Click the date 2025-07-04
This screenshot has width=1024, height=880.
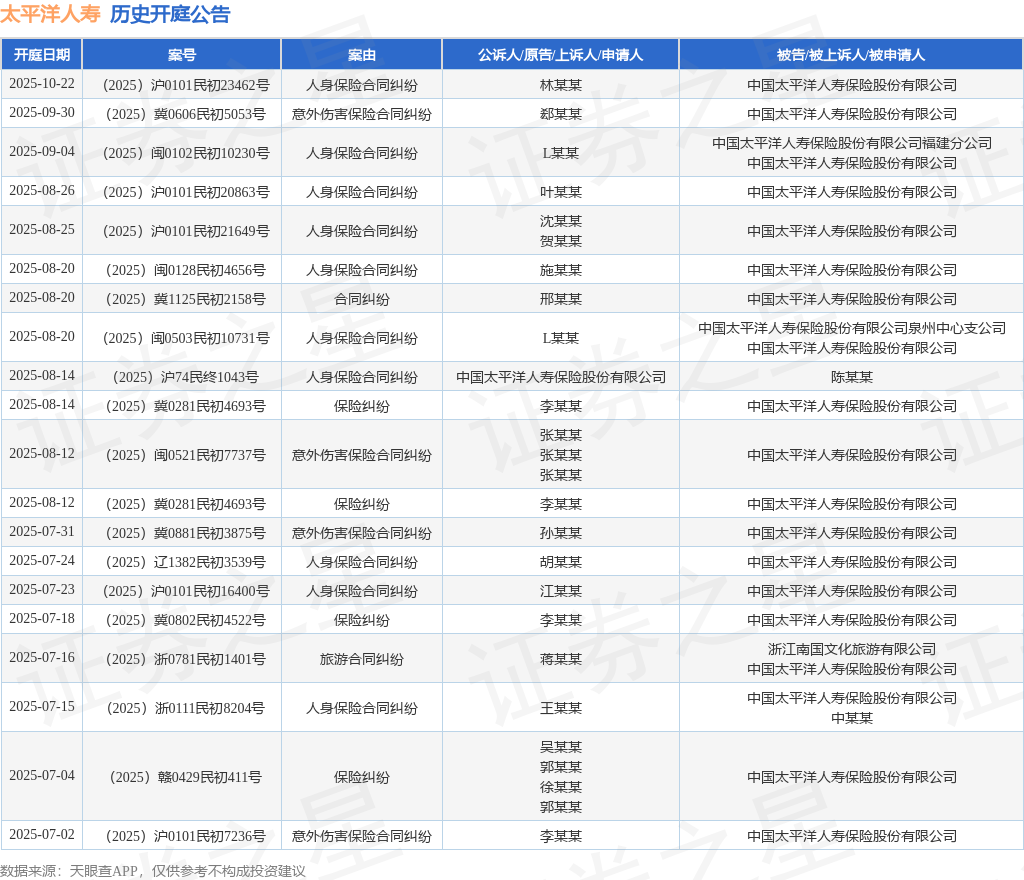click(x=42, y=776)
